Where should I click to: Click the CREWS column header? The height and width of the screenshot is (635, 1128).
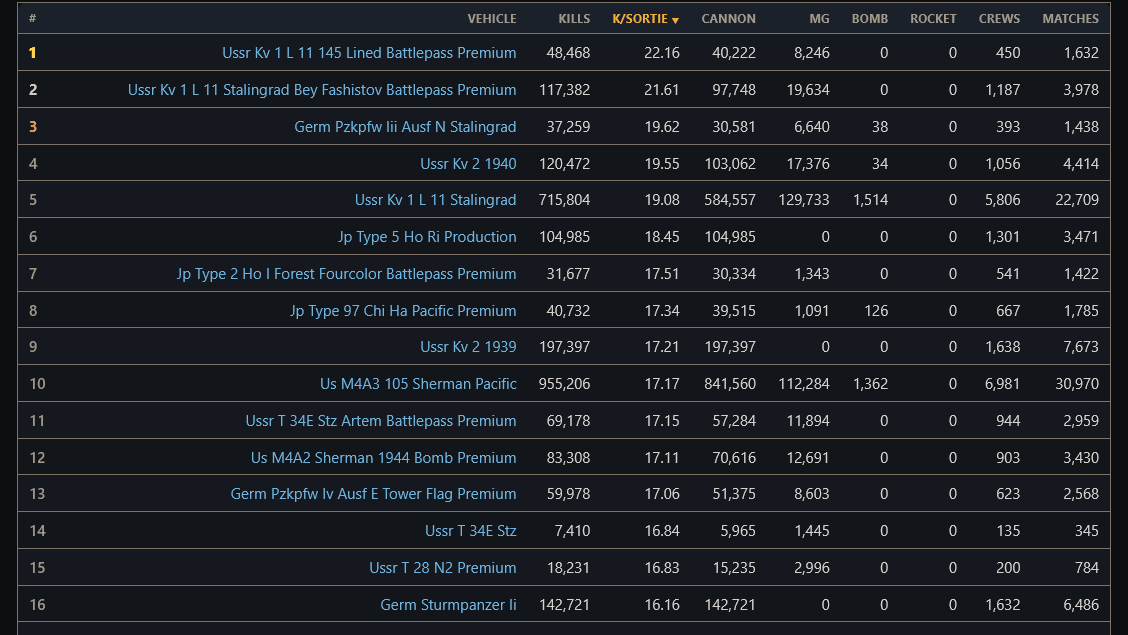coord(999,19)
